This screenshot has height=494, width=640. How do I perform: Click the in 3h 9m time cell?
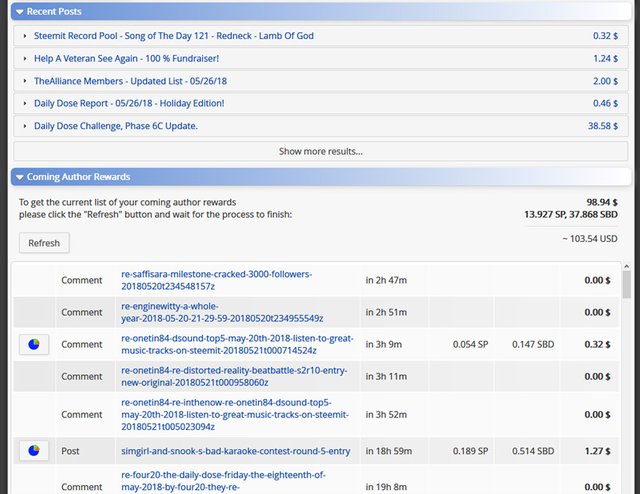(384, 345)
